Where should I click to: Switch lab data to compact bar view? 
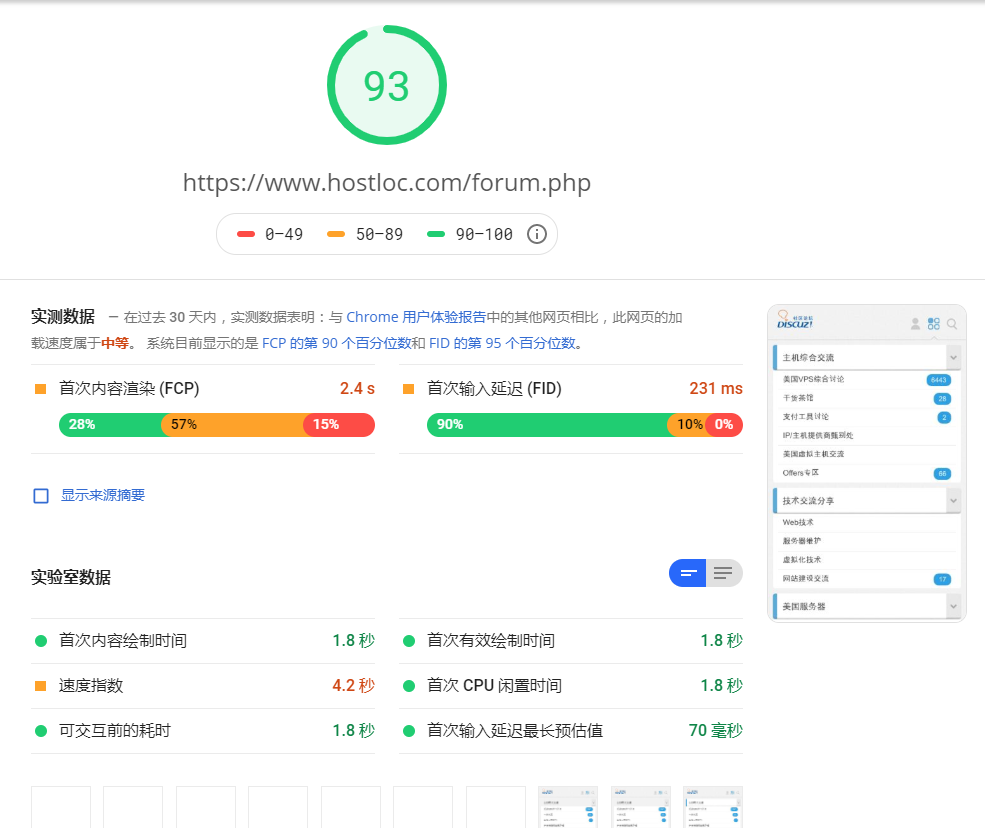pos(688,573)
